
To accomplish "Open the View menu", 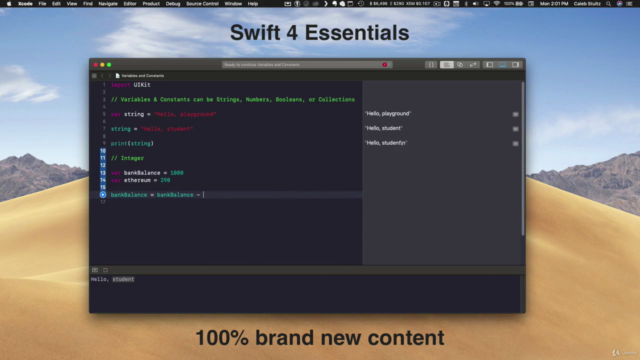I will click(x=72, y=4).
